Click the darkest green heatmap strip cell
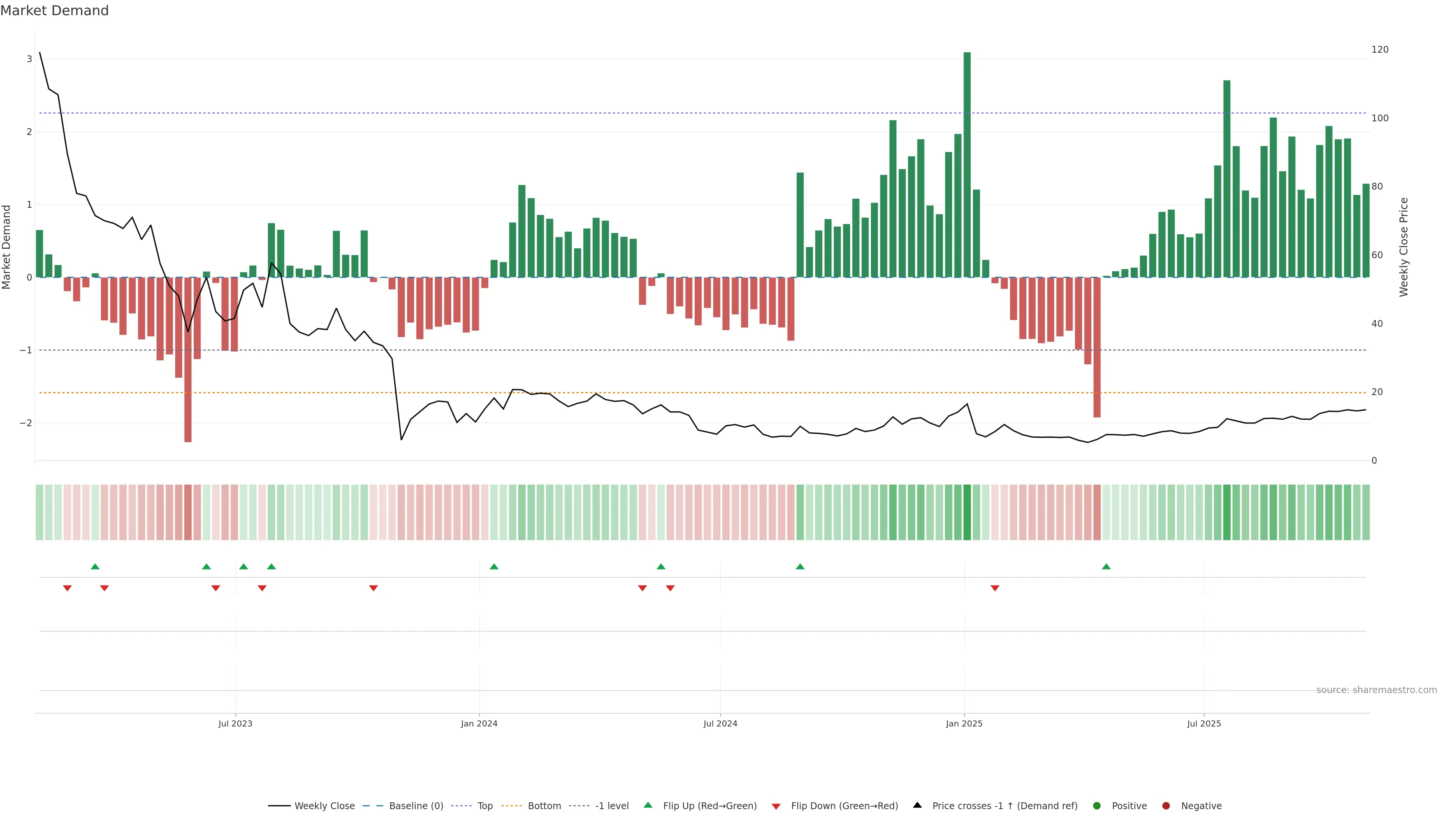 (x=967, y=512)
